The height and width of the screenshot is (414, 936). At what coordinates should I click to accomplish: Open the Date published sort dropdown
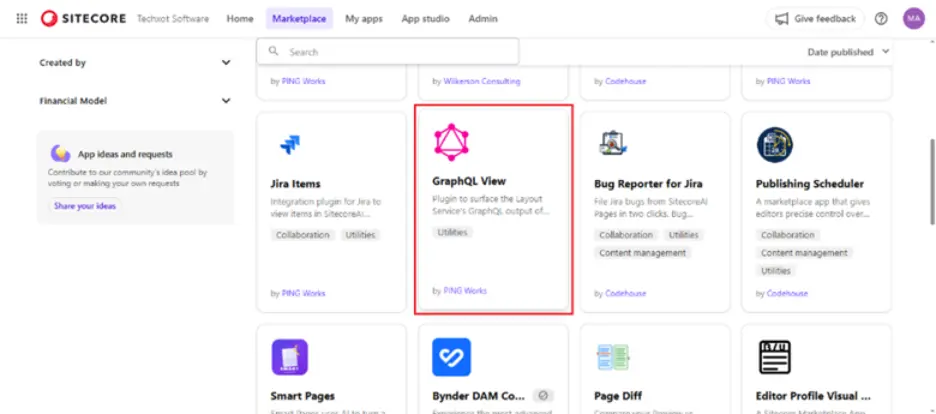click(848, 52)
